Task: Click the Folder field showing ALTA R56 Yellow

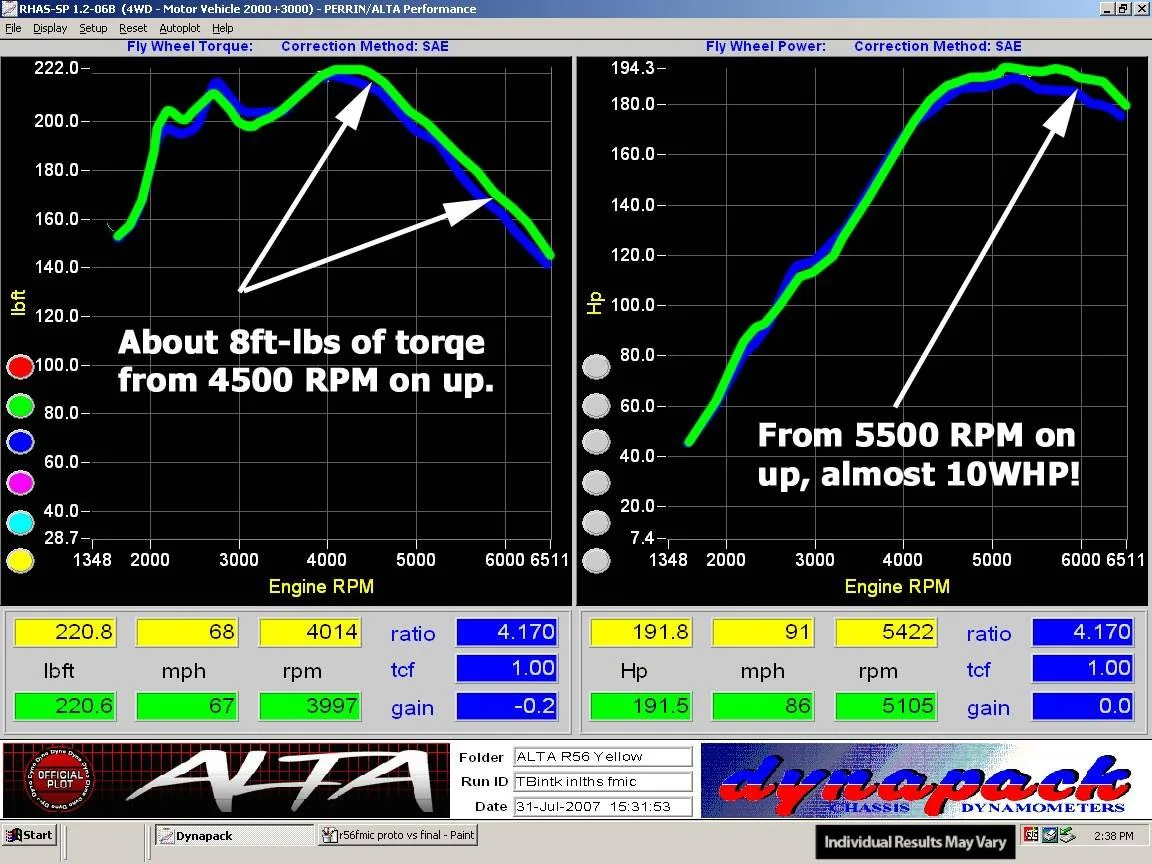Action: (602, 757)
